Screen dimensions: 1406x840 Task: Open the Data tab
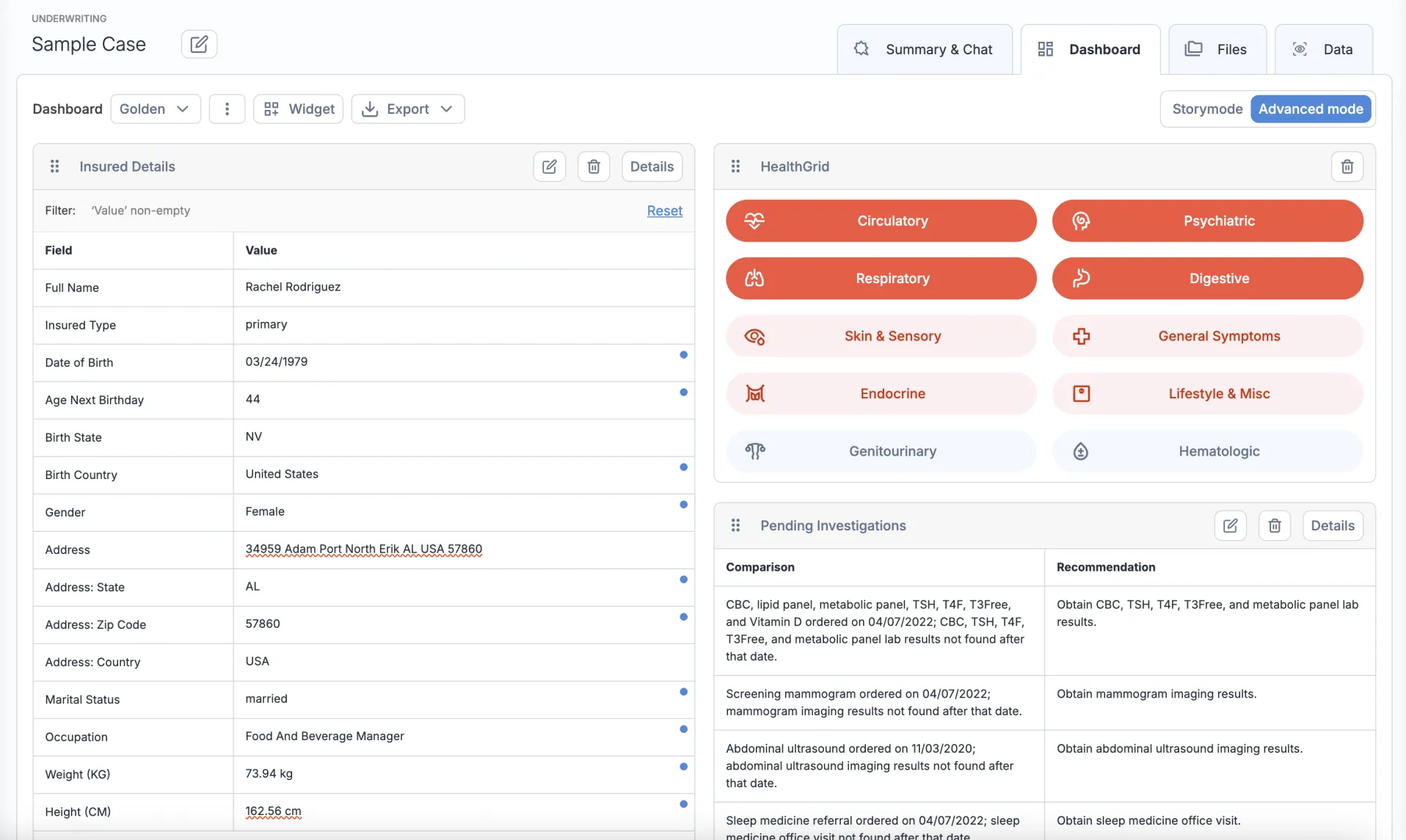coord(1324,49)
